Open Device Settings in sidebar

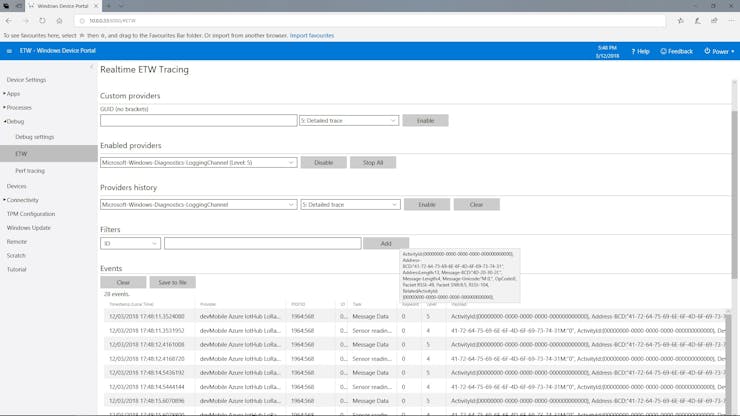(x=26, y=80)
